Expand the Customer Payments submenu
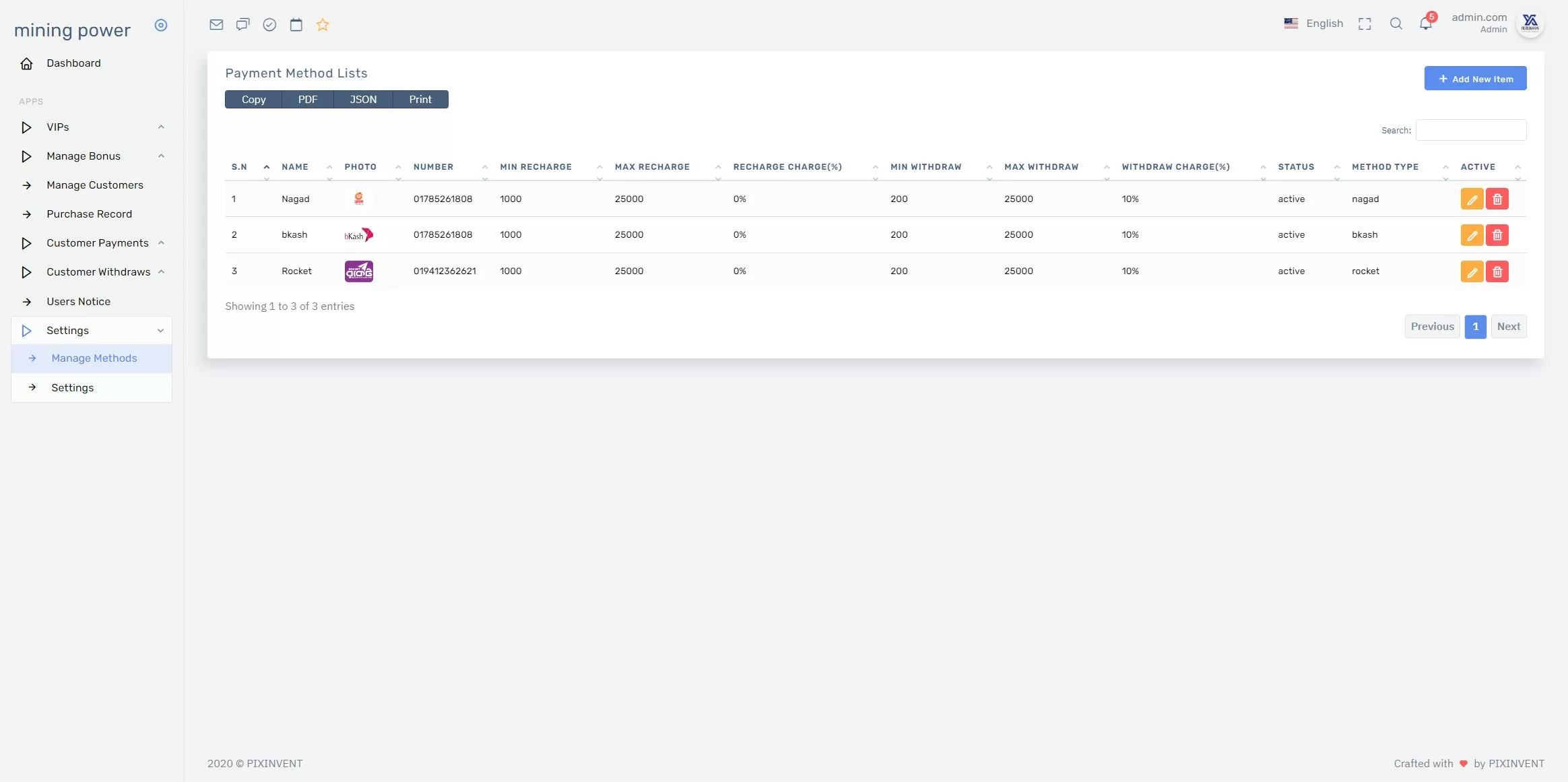The width and height of the screenshot is (1568, 782). (x=97, y=243)
